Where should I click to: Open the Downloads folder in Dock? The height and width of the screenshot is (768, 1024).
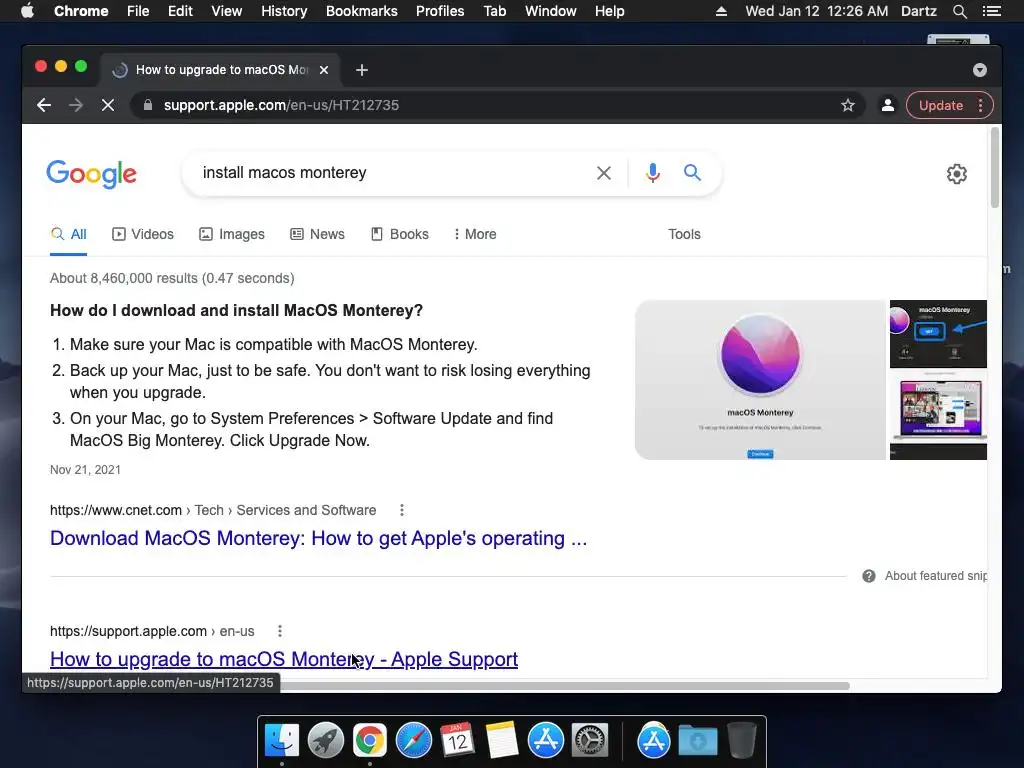point(697,741)
